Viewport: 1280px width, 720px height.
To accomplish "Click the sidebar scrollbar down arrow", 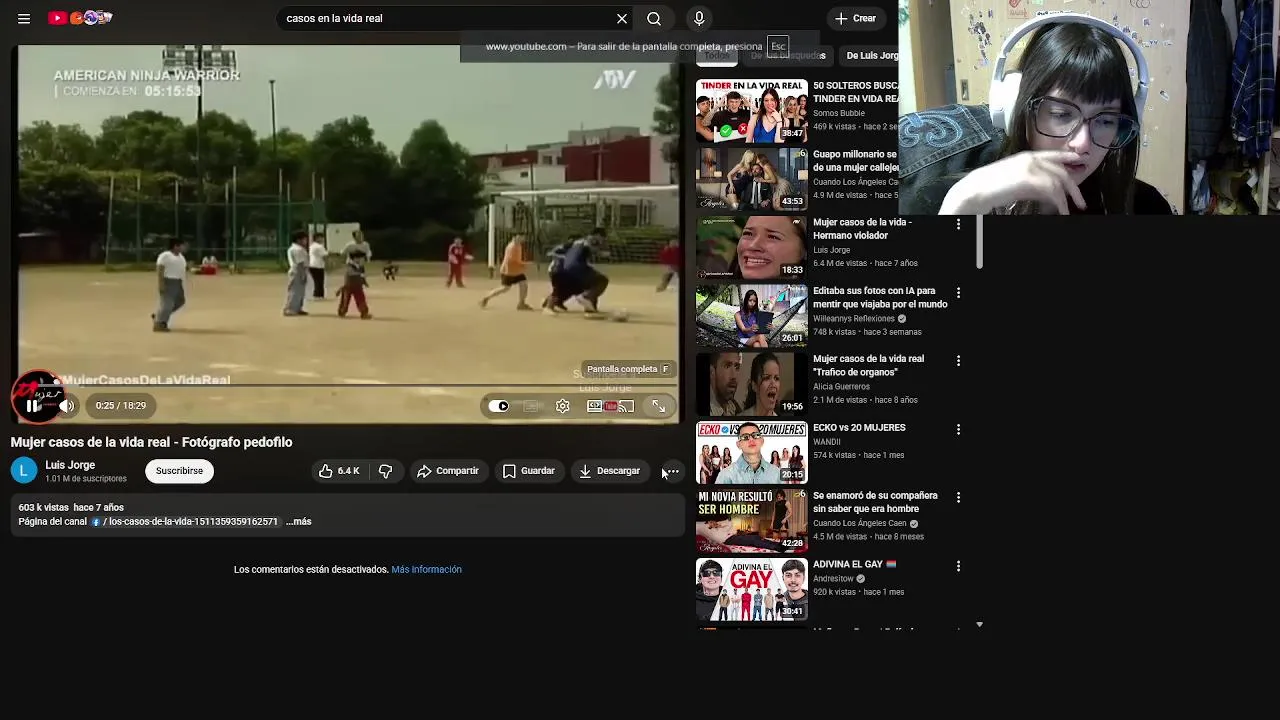I will click(979, 624).
